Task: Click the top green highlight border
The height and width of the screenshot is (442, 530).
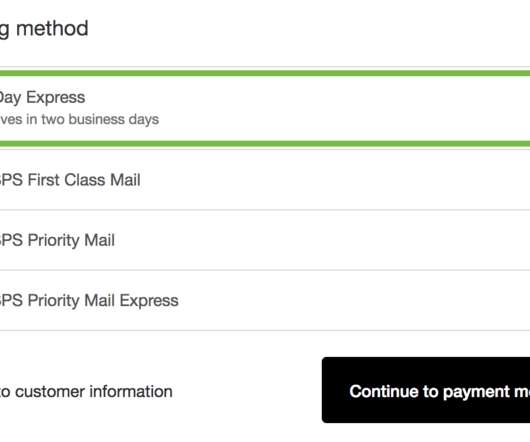Action: point(265,73)
